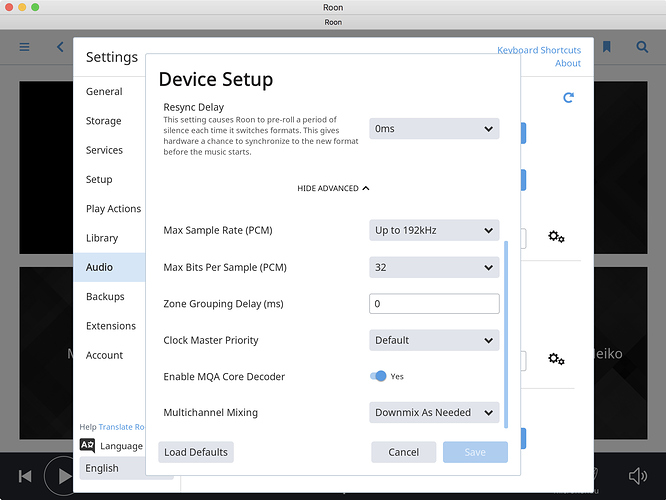Open Clock Master Priority dropdown

tap(434, 340)
